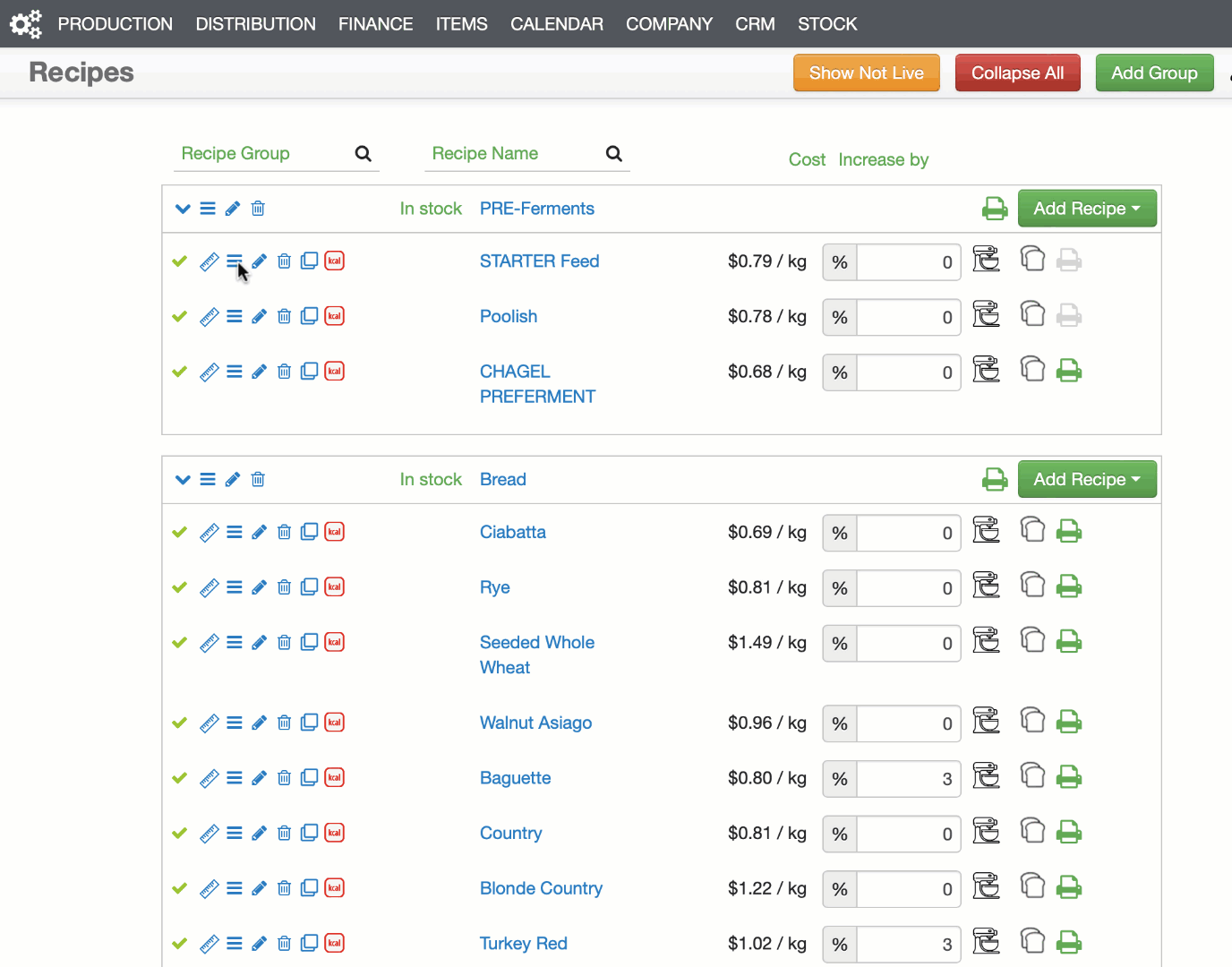Collapse the Bread group chevron

183,479
